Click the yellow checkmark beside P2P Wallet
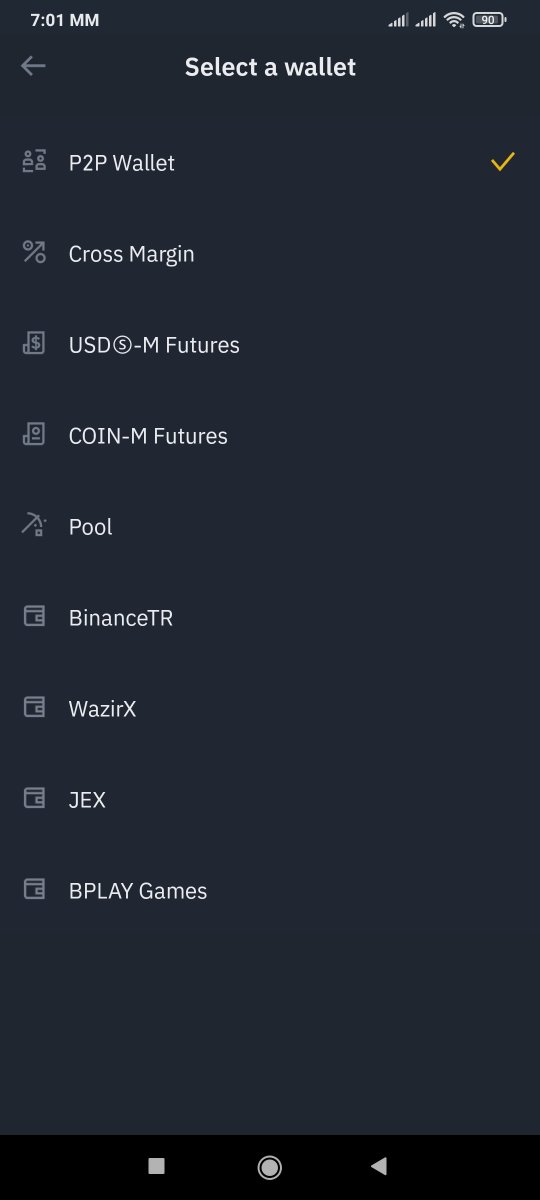540x1200 pixels. (503, 161)
